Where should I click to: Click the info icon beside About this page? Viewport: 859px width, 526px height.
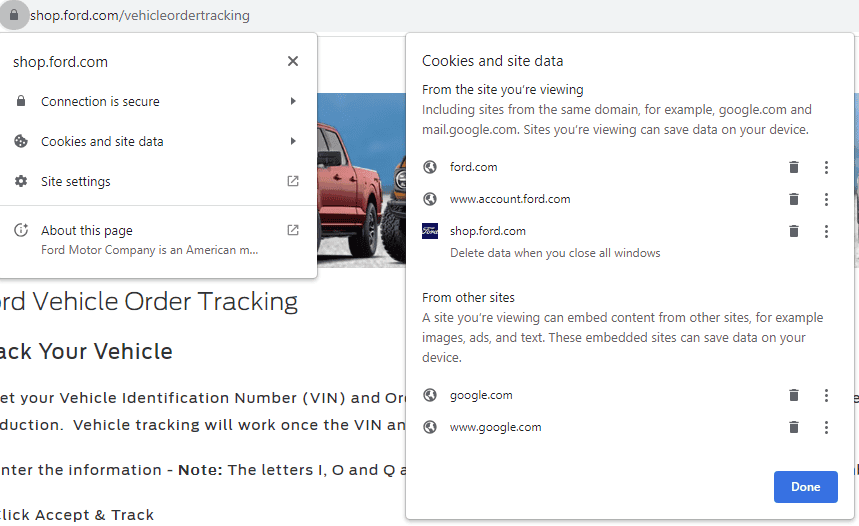tap(21, 230)
